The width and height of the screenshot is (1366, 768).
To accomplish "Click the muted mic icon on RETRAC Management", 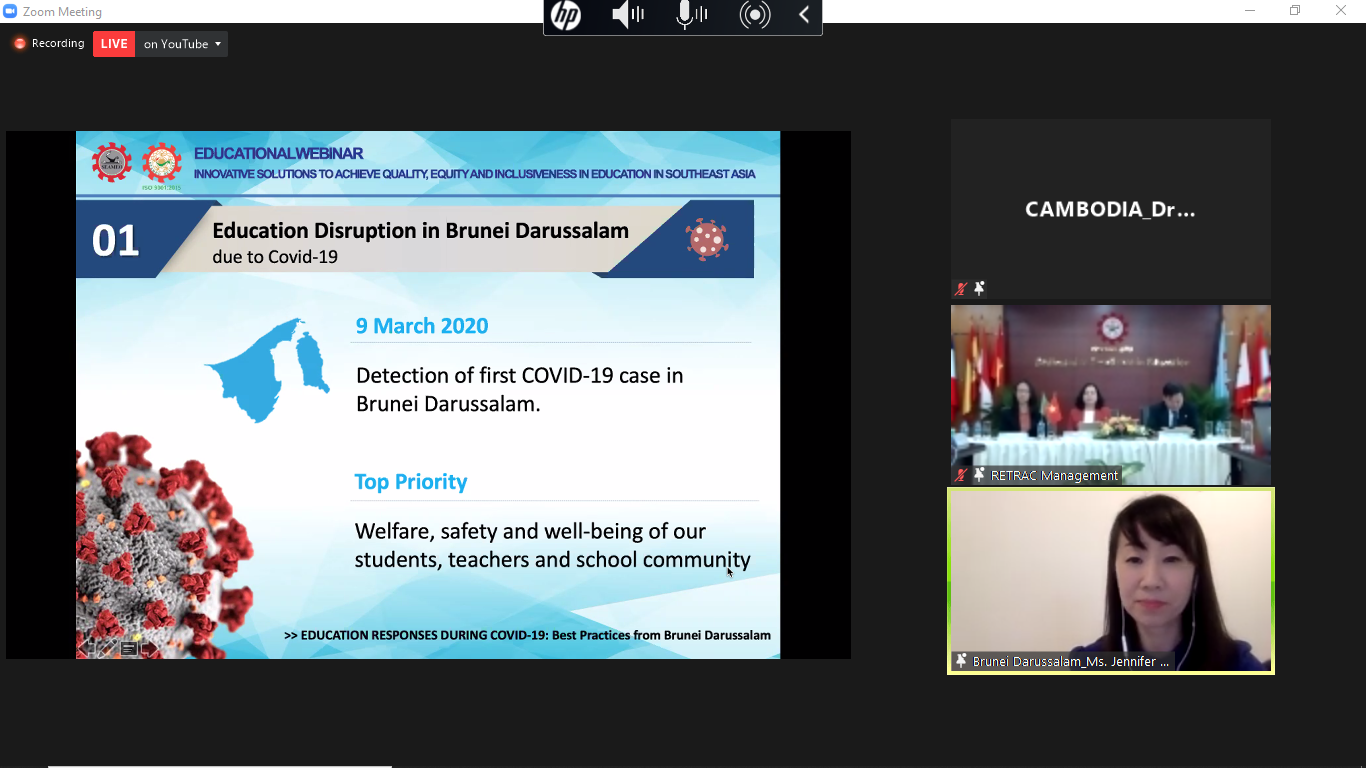I will pyautogui.click(x=961, y=476).
